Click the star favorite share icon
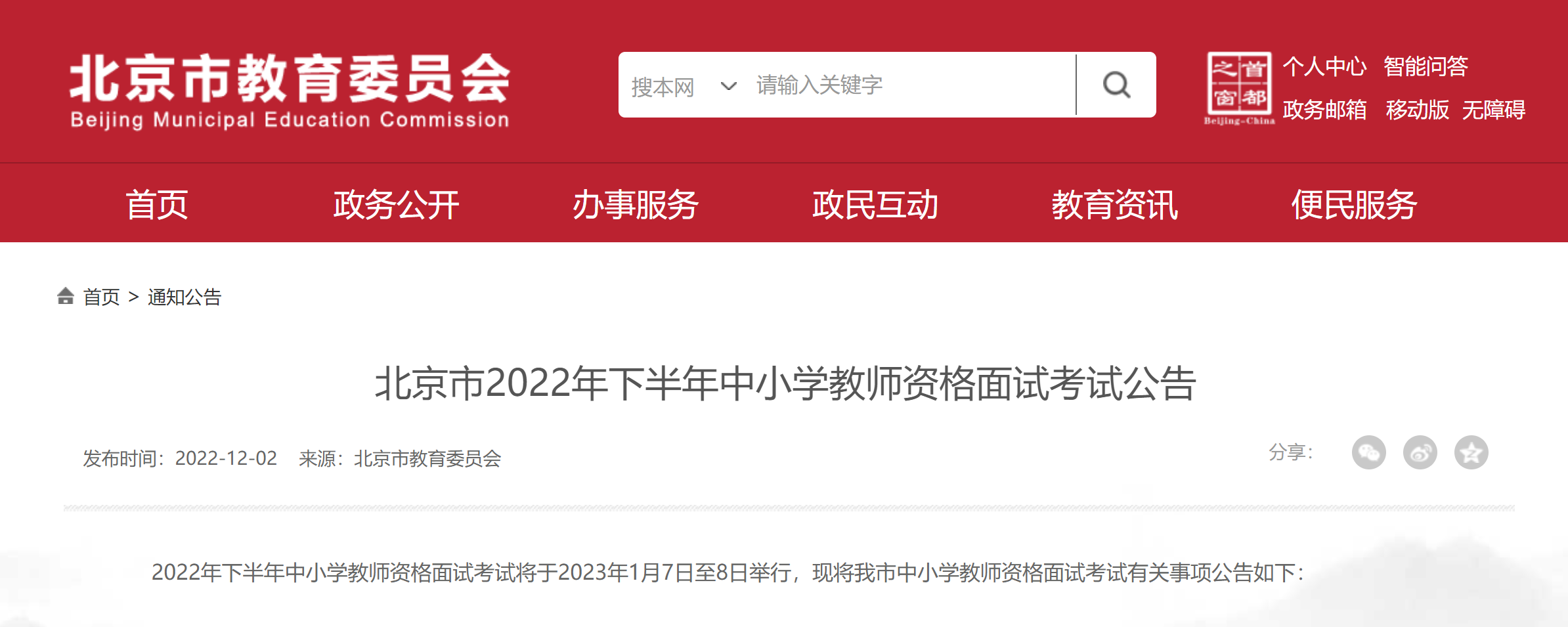The width and height of the screenshot is (1568, 627). 1471,452
